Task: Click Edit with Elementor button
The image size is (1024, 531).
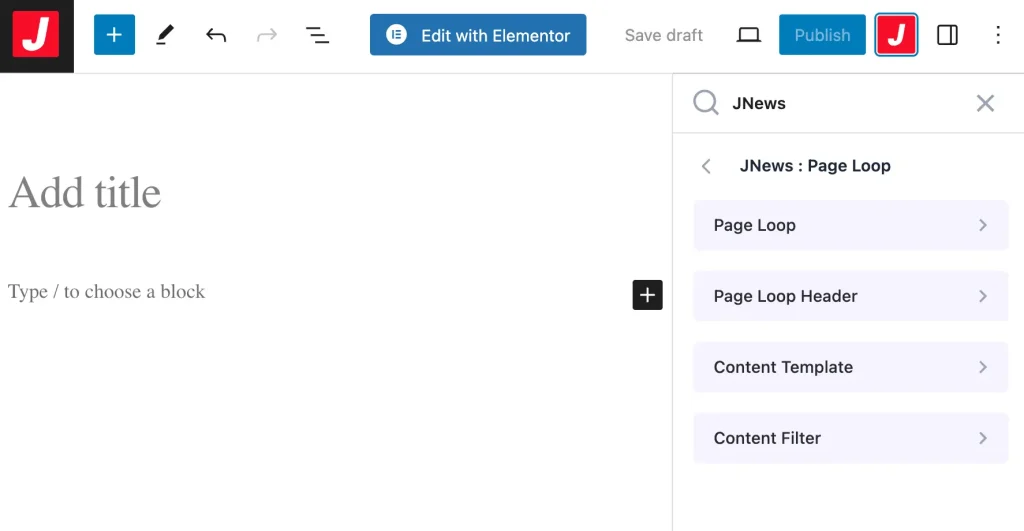Action: coord(478,35)
